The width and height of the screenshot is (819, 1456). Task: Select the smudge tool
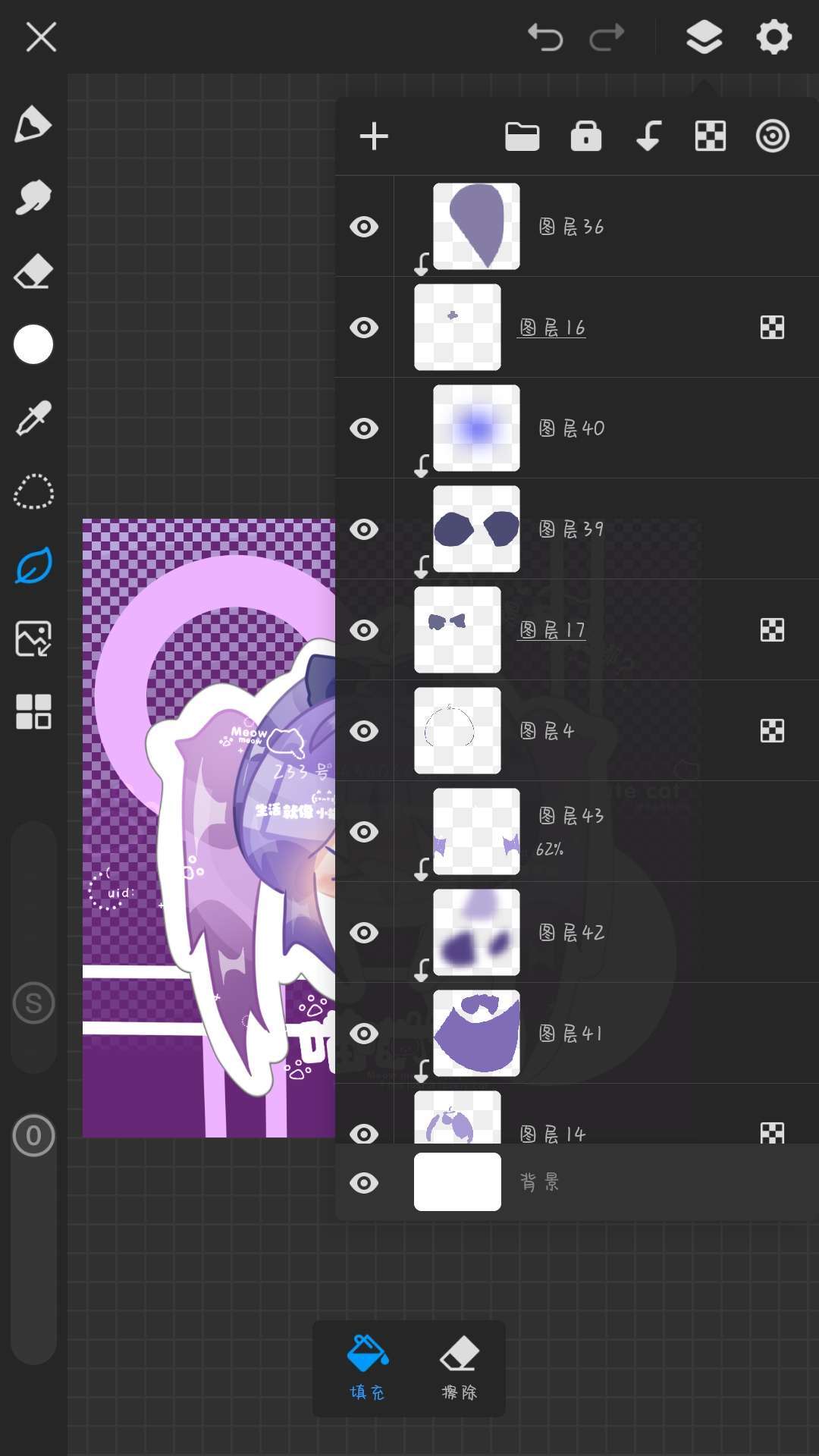click(33, 198)
